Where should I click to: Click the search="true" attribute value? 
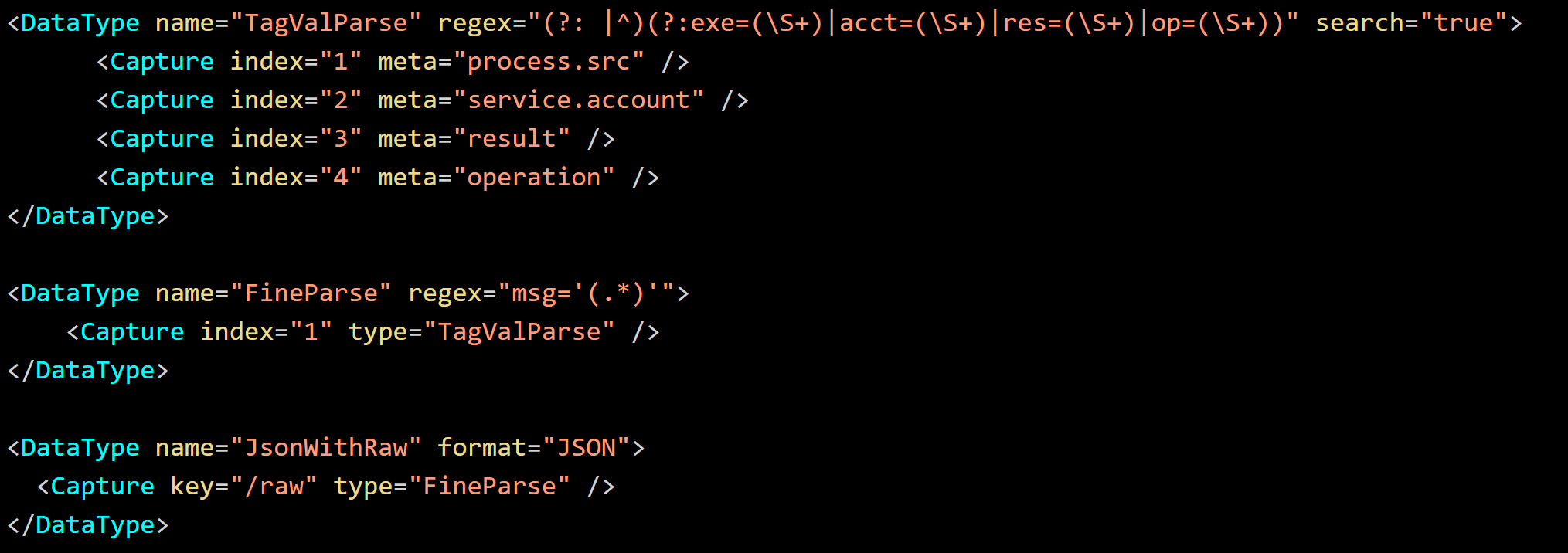pos(1463,23)
